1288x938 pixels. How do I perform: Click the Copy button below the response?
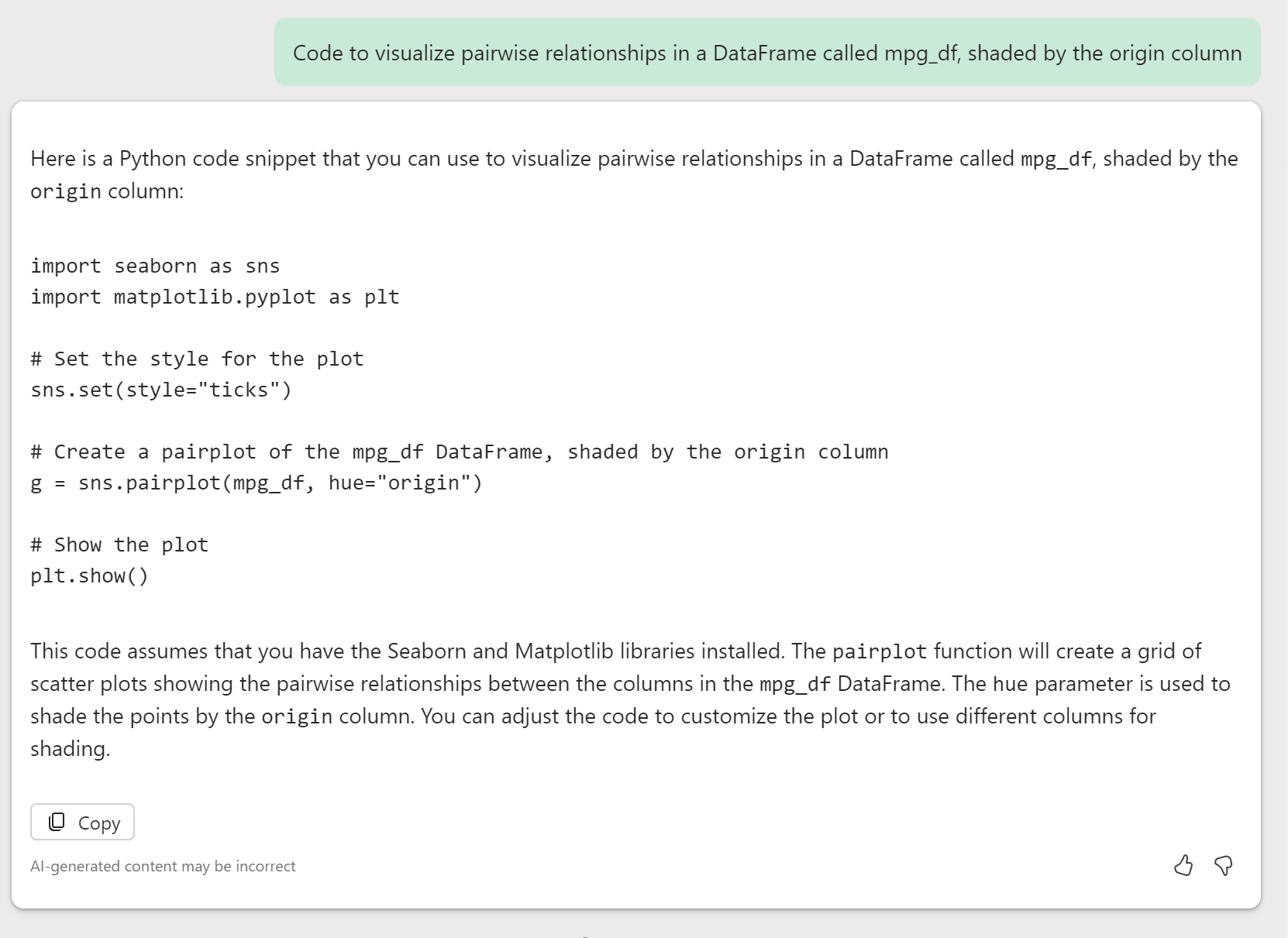(81, 821)
